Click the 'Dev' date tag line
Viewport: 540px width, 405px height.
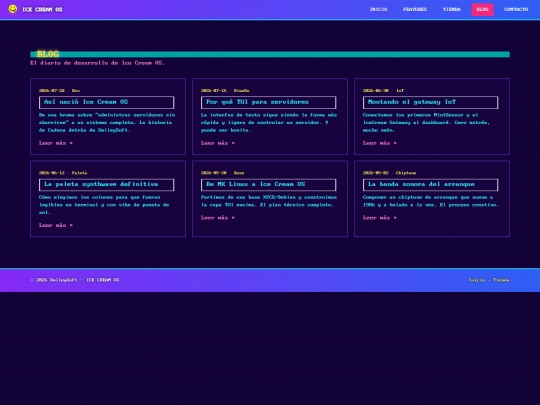pos(59,91)
